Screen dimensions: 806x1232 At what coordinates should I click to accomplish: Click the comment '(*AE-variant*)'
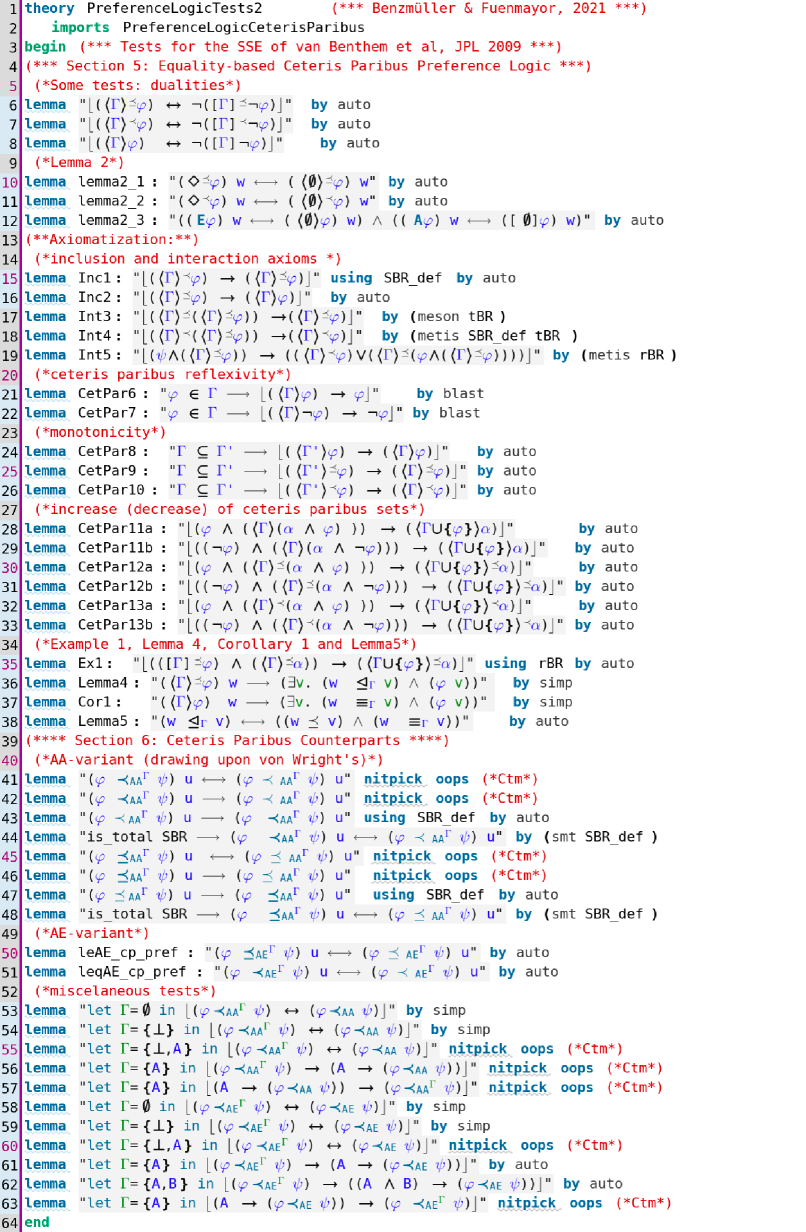point(91,932)
